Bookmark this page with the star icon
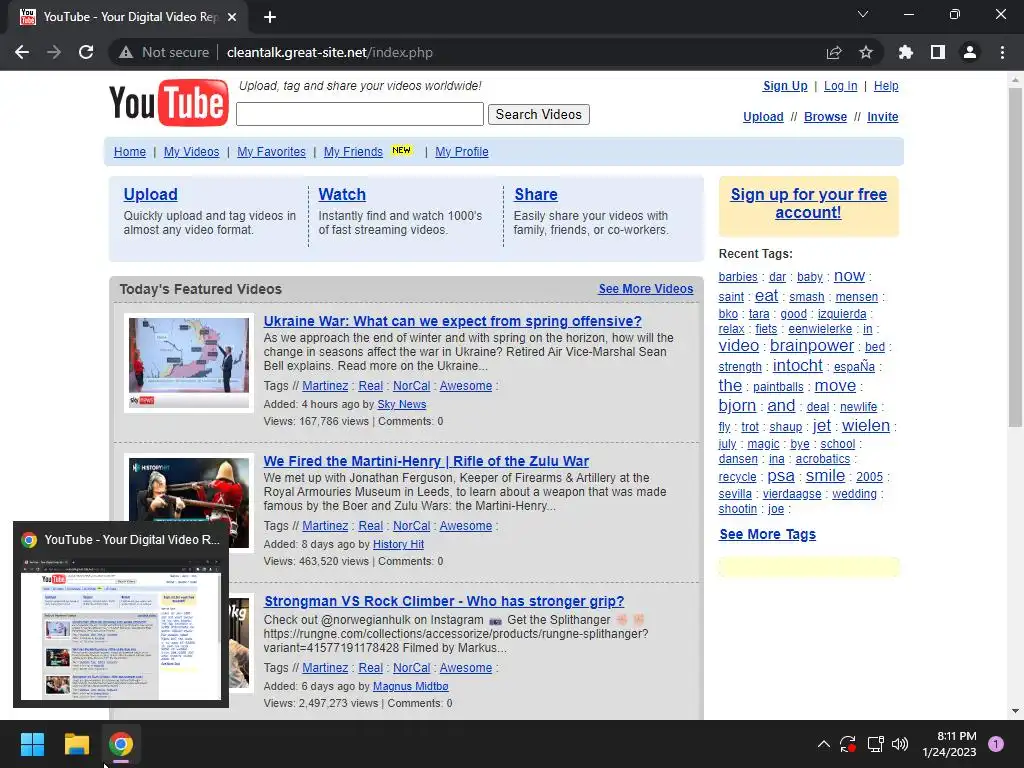Screen dimensions: 1024x768 pyautogui.click(x=866, y=52)
